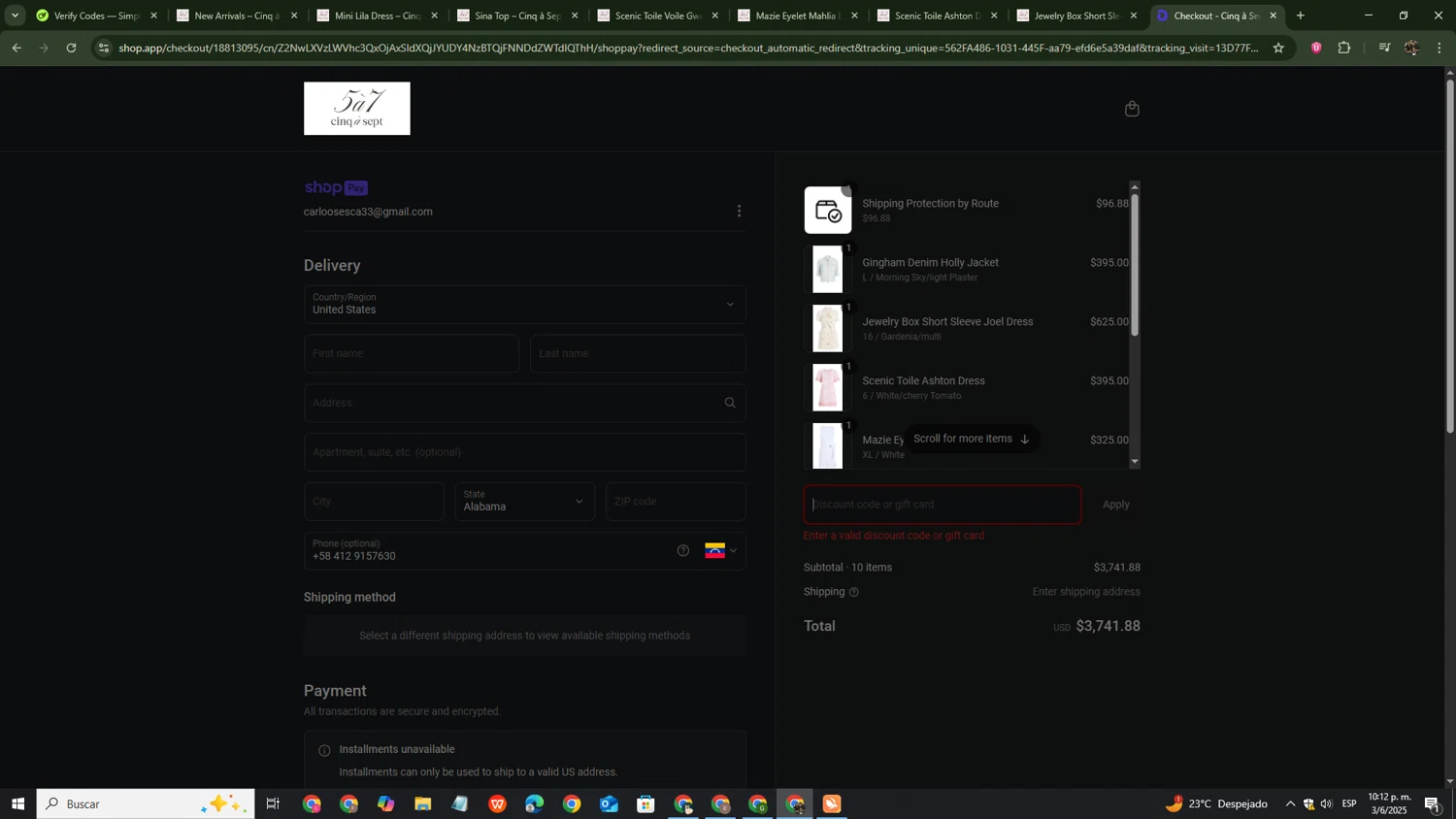Open shipping info help icon
The width and height of the screenshot is (1456, 819).
[x=854, y=592]
